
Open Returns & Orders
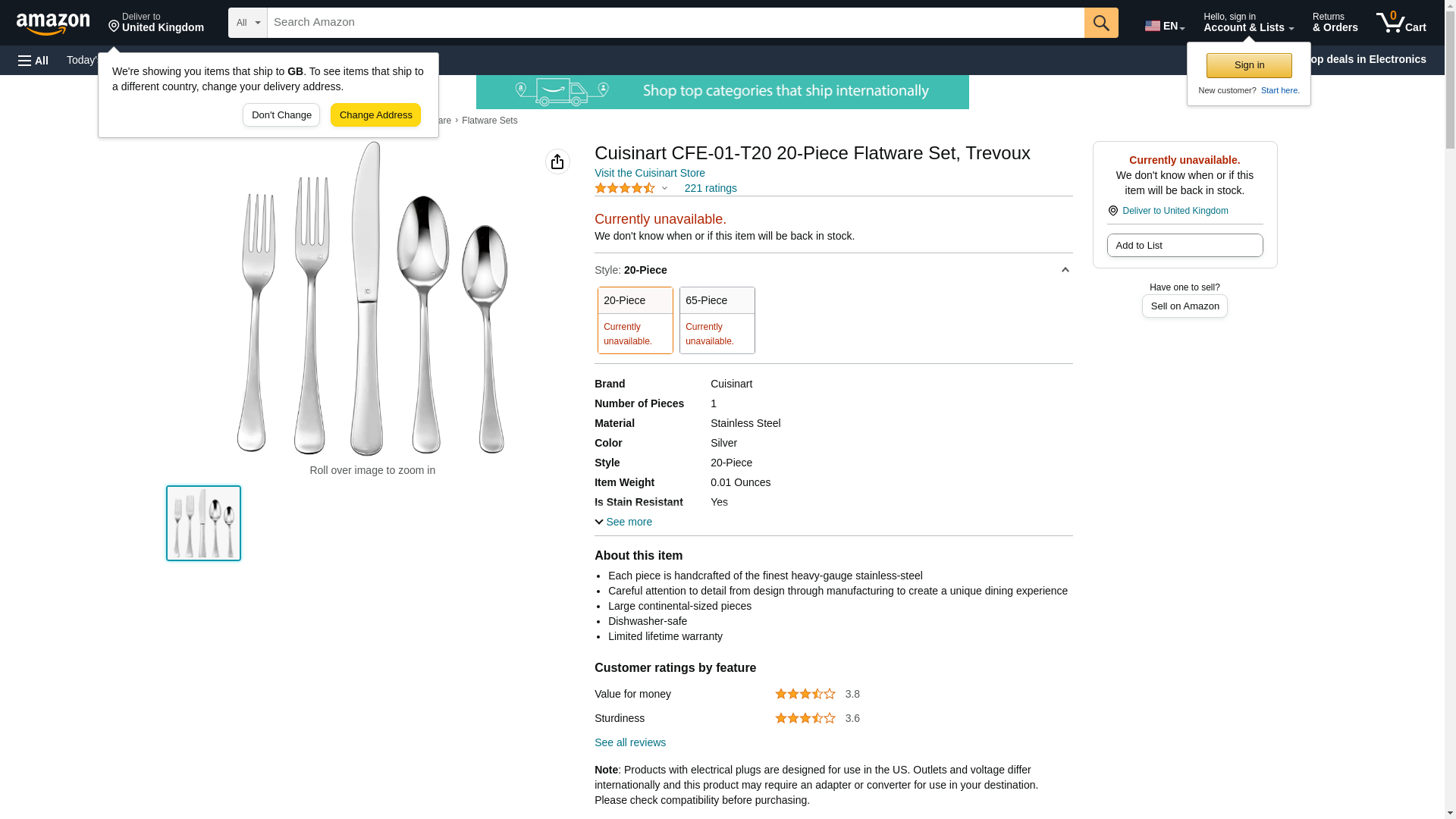[1335, 23]
